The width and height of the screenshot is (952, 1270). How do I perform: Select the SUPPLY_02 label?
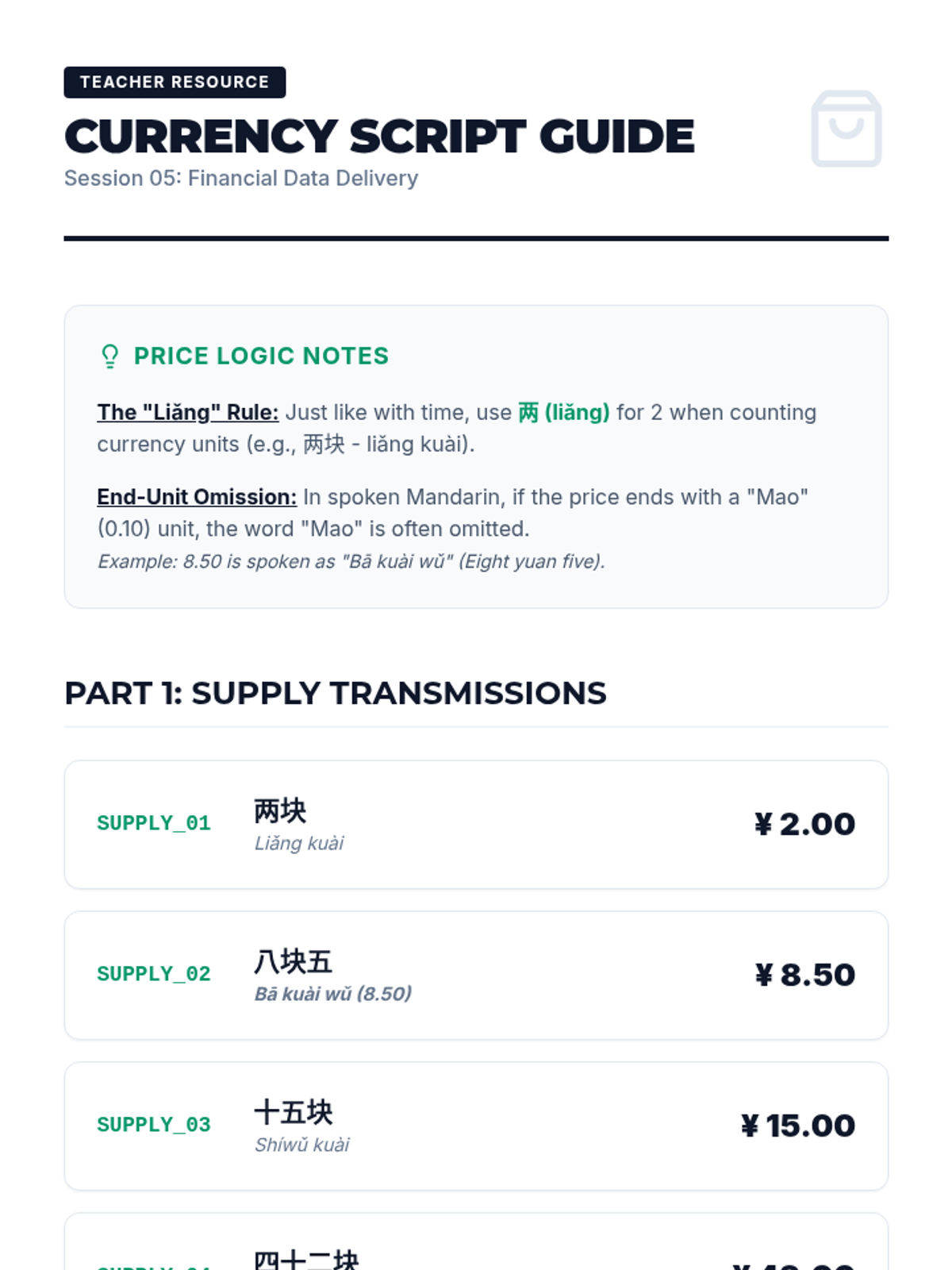[154, 974]
